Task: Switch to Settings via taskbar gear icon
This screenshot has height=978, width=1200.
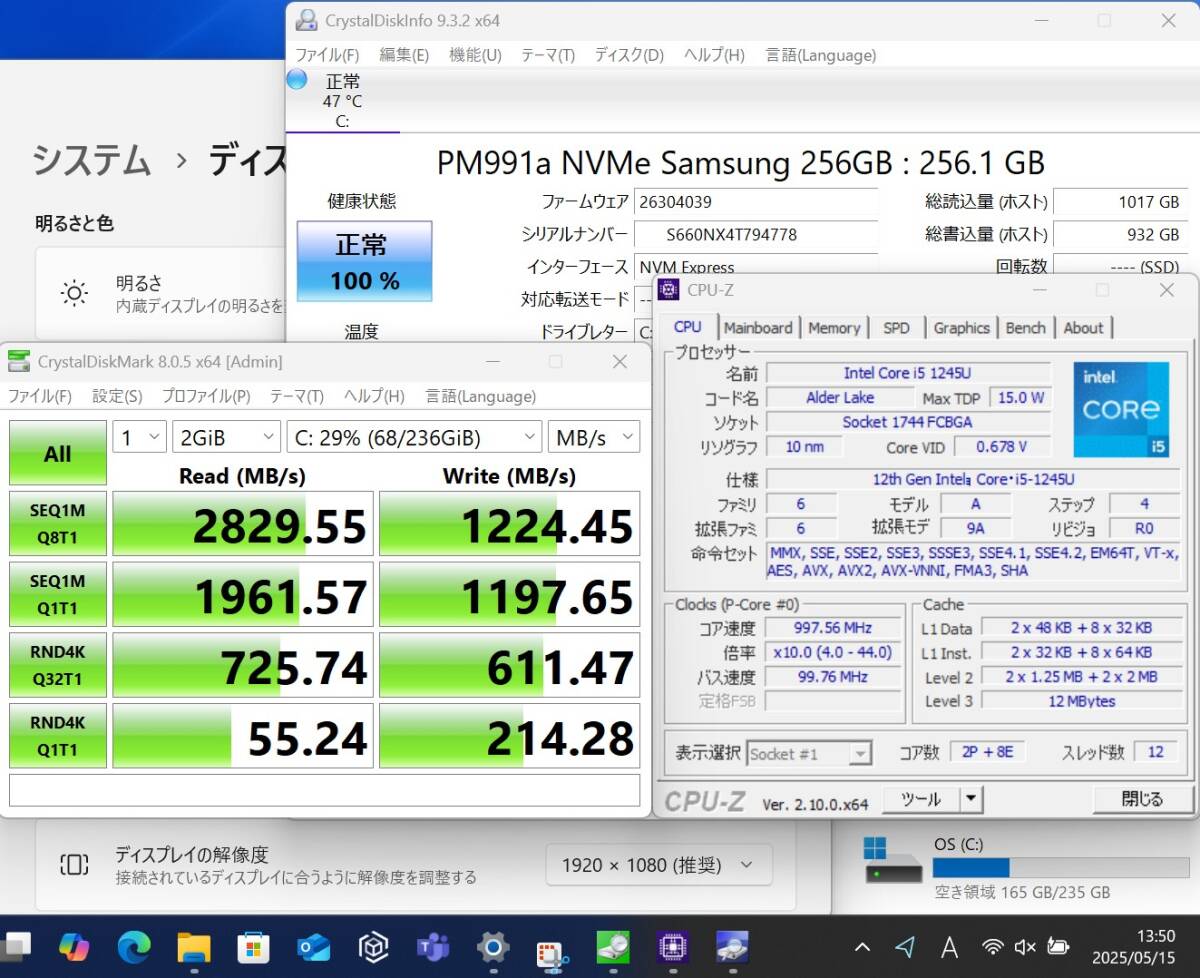Action: pyautogui.click(x=493, y=946)
